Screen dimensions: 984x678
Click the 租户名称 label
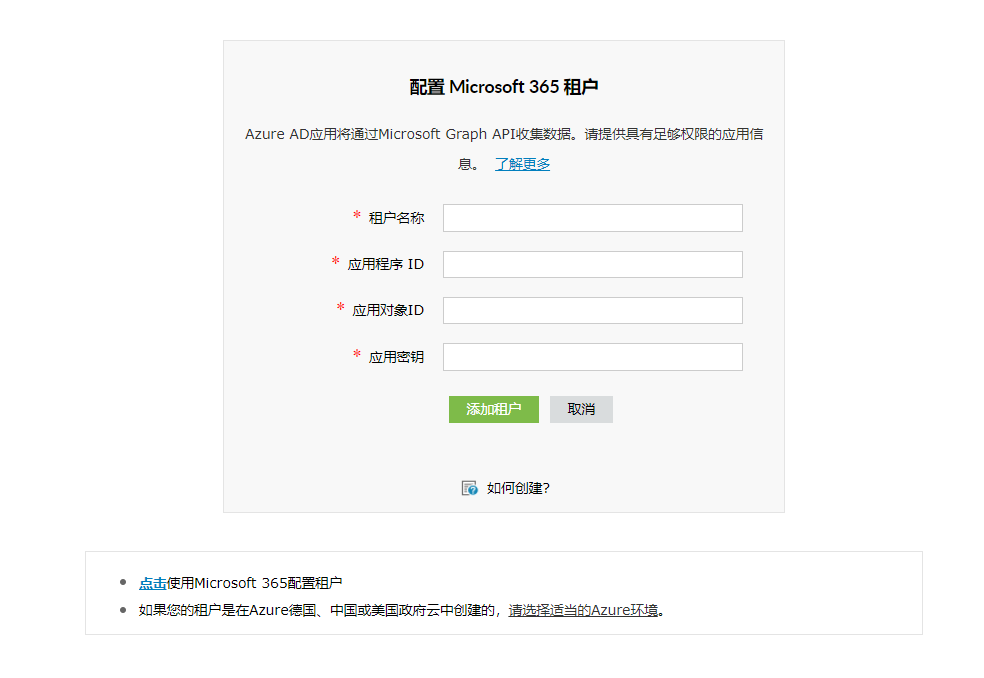tap(396, 218)
